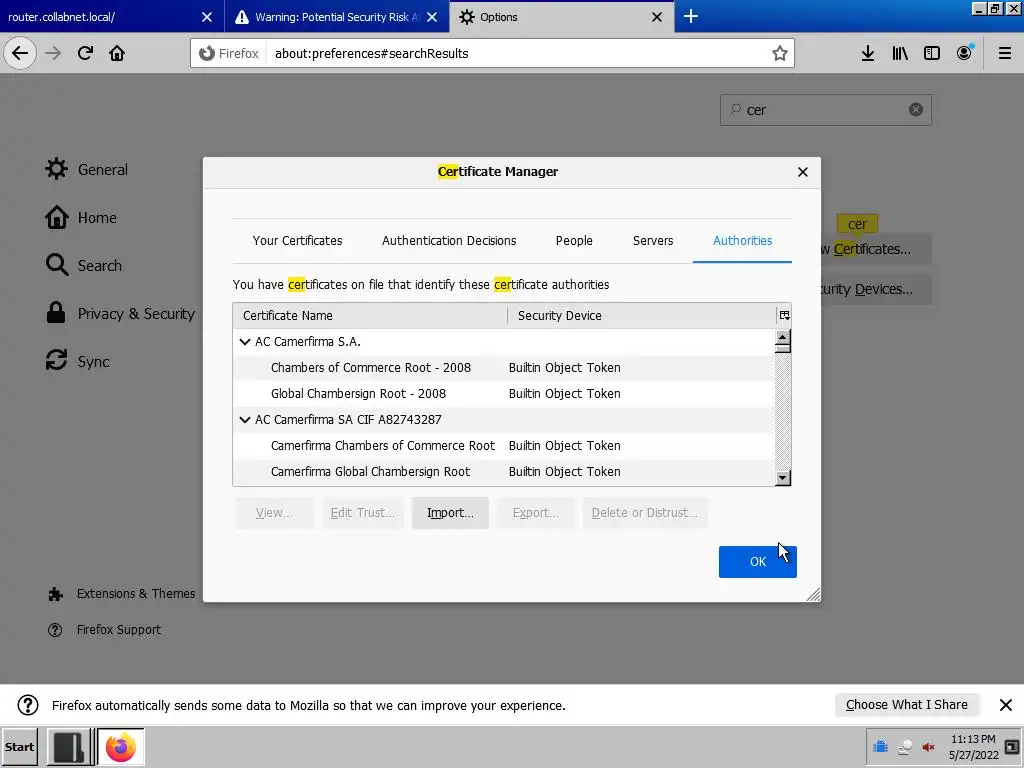This screenshot has width=1024, height=768.
Task: Select Chambers of Commerce Root - 2008 certificate
Action: click(x=503, y=368)
